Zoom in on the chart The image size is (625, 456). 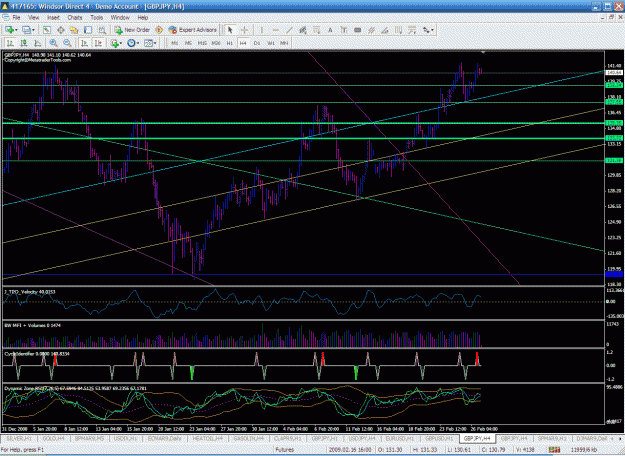click(53, 43)
